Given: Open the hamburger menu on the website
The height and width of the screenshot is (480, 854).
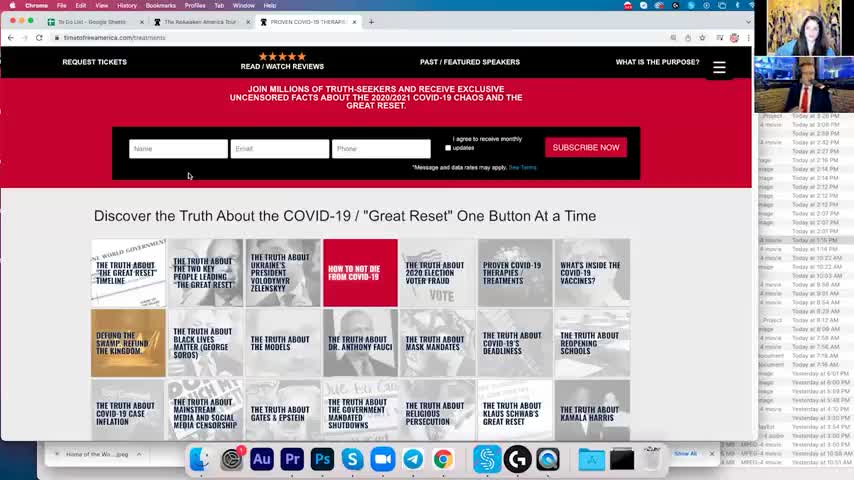Looking at the screenshot, I should 719,68.
